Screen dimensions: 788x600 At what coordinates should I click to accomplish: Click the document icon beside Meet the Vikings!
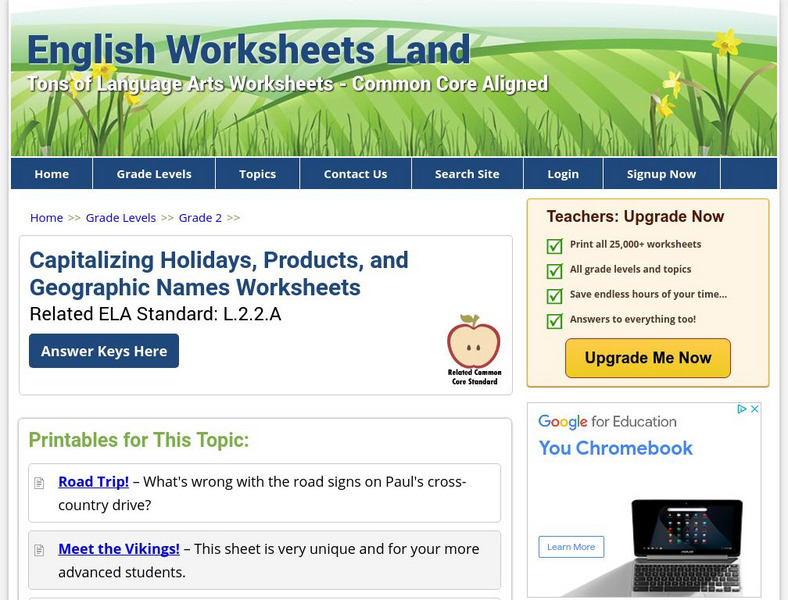[x=39, y=550]
